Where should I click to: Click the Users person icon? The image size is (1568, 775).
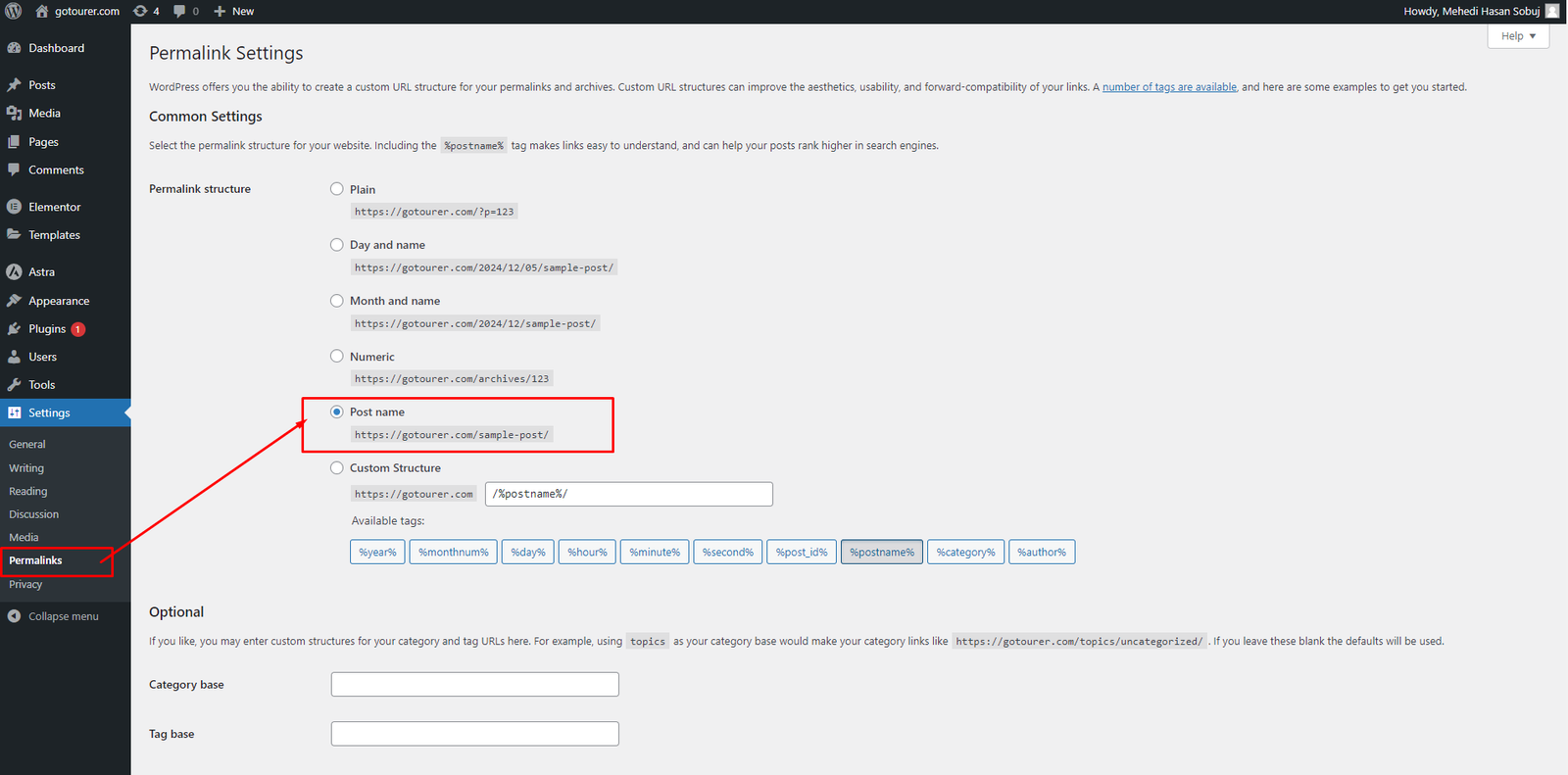coord(14,357)
